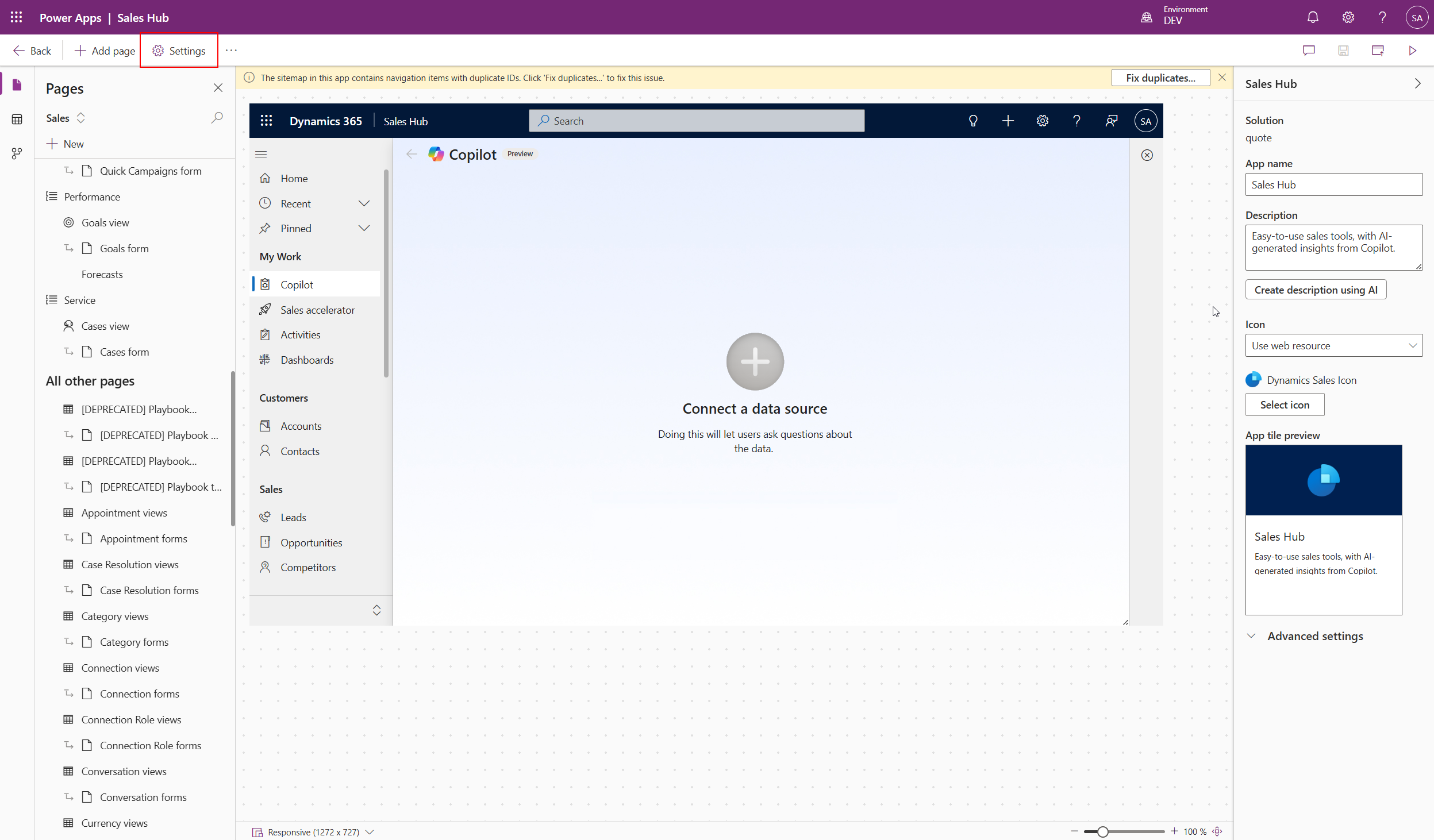
Task: Click the SA avatar in the preview header
Action: click(x=1145, y=121)
